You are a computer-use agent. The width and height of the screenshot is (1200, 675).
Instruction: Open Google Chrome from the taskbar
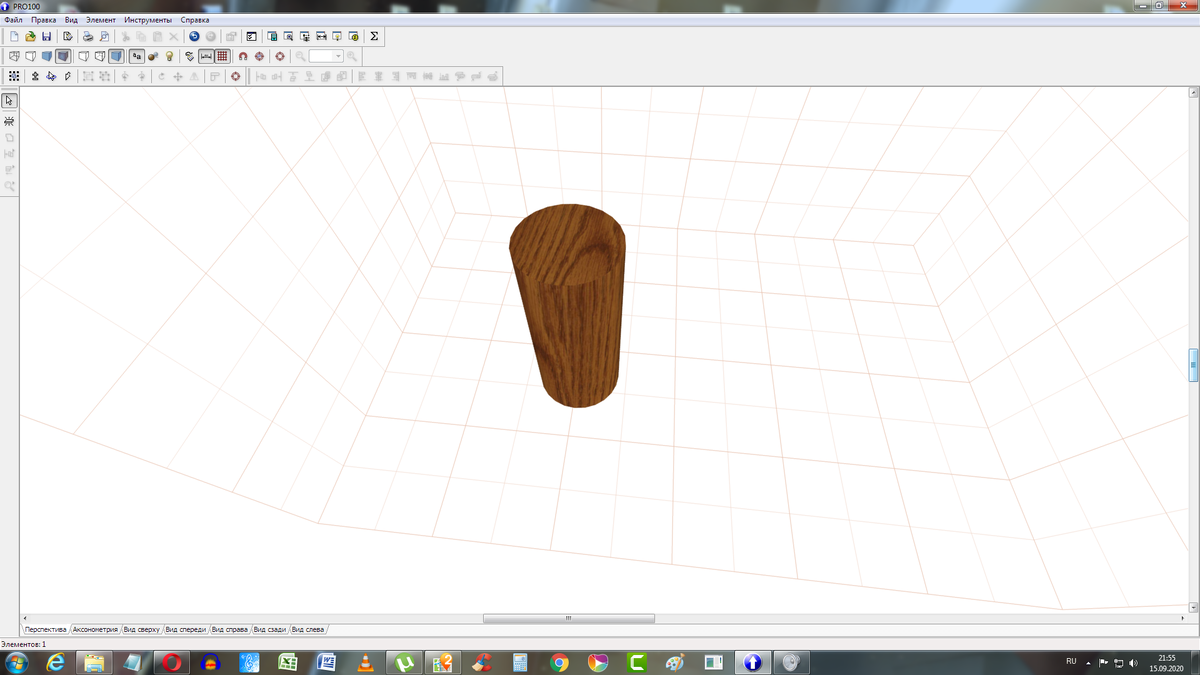[x=559, y=662]
